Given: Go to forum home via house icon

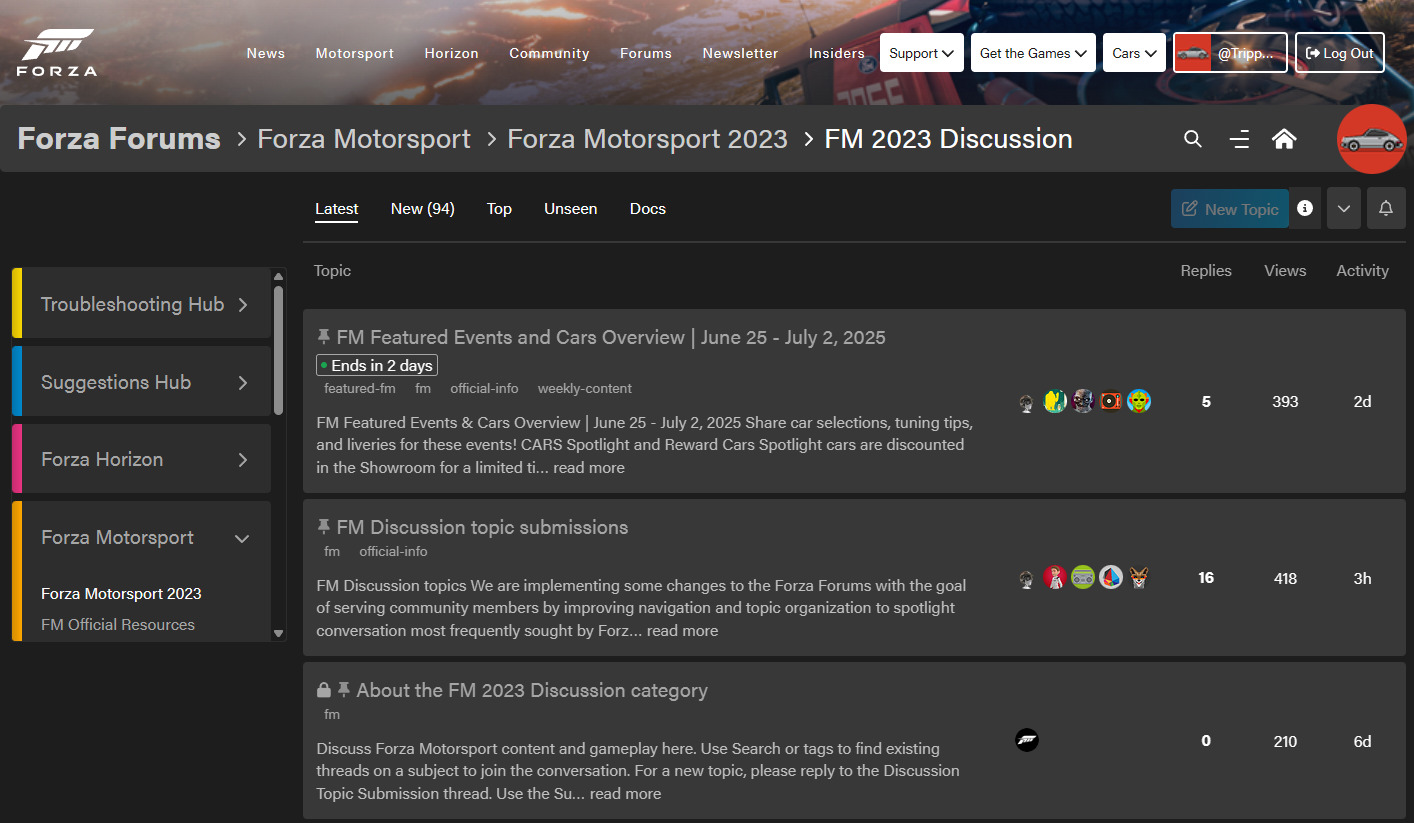Looking at the screenshot, I should pos(1284,139).
